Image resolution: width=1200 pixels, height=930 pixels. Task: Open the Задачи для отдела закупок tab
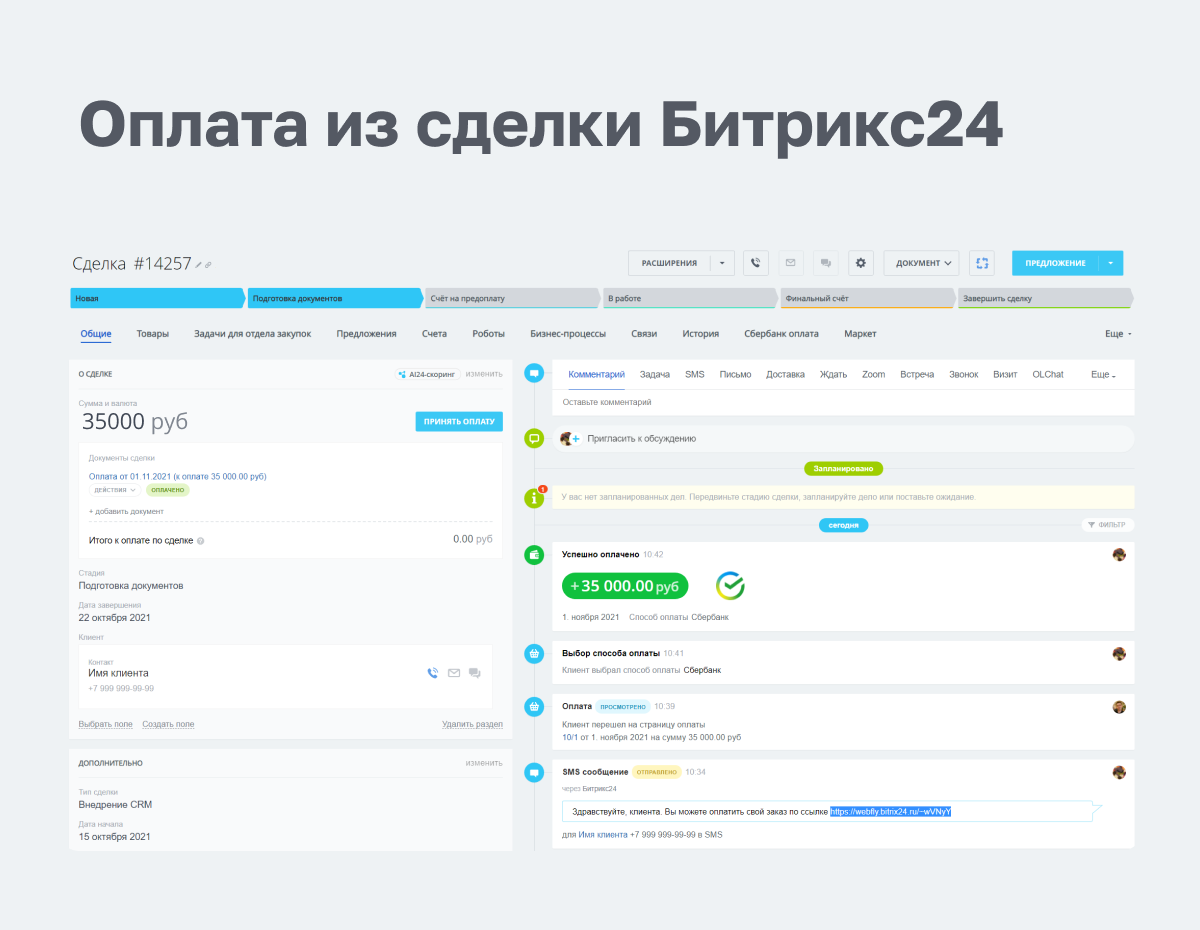(253, 334)
